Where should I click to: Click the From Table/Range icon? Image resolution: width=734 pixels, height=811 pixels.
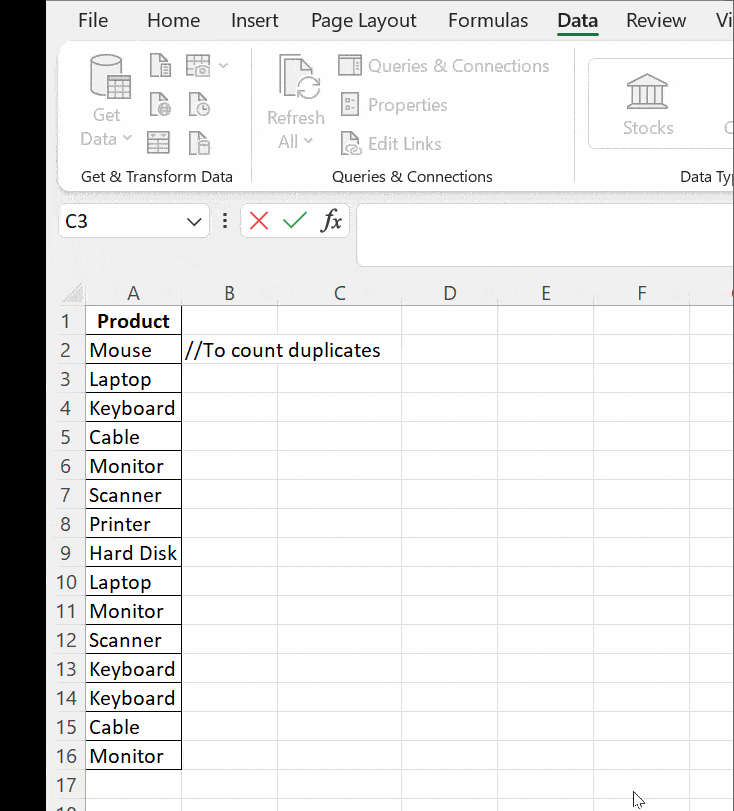point(159,142)
